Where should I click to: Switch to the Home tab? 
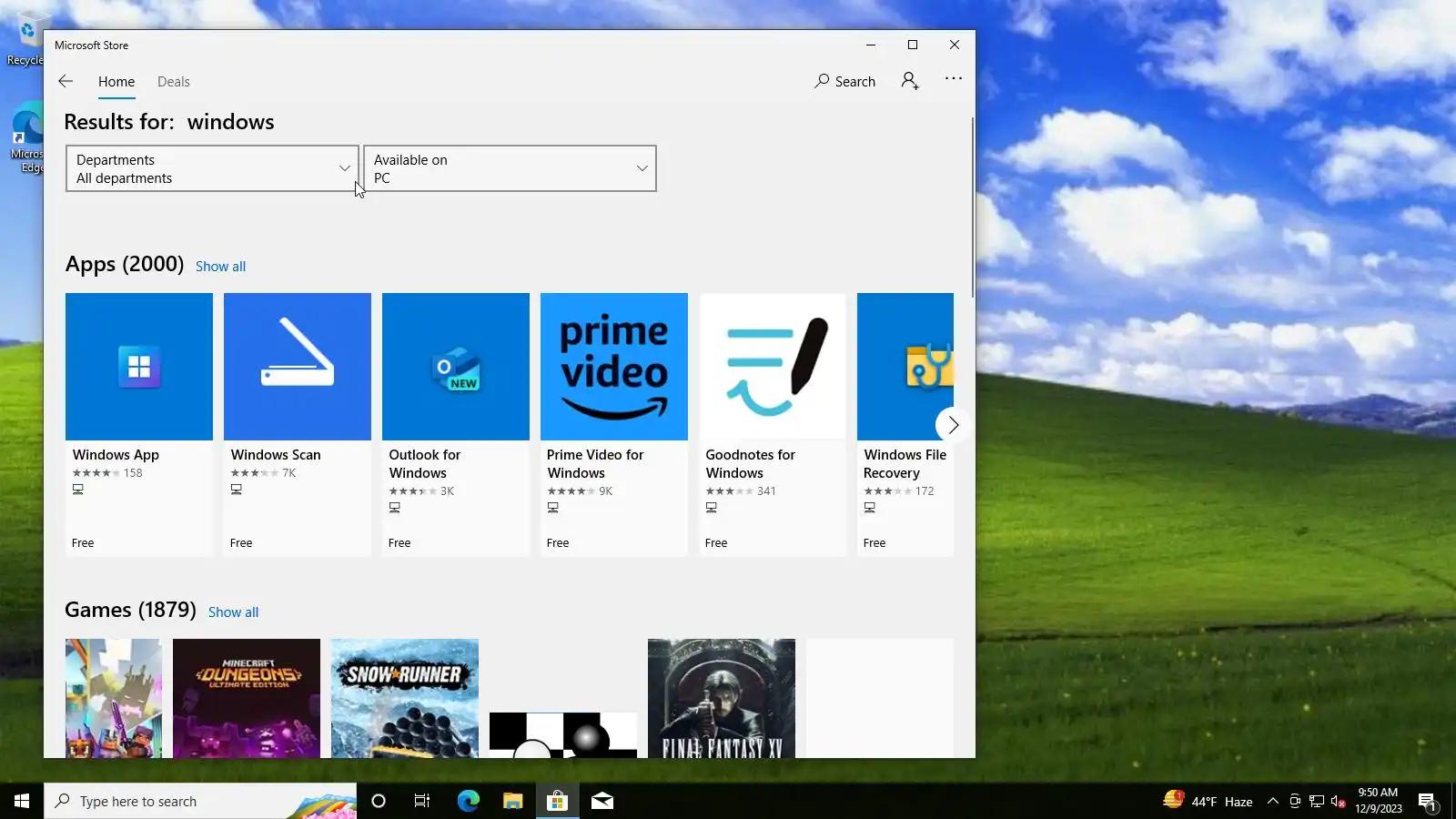pos(116,82)
